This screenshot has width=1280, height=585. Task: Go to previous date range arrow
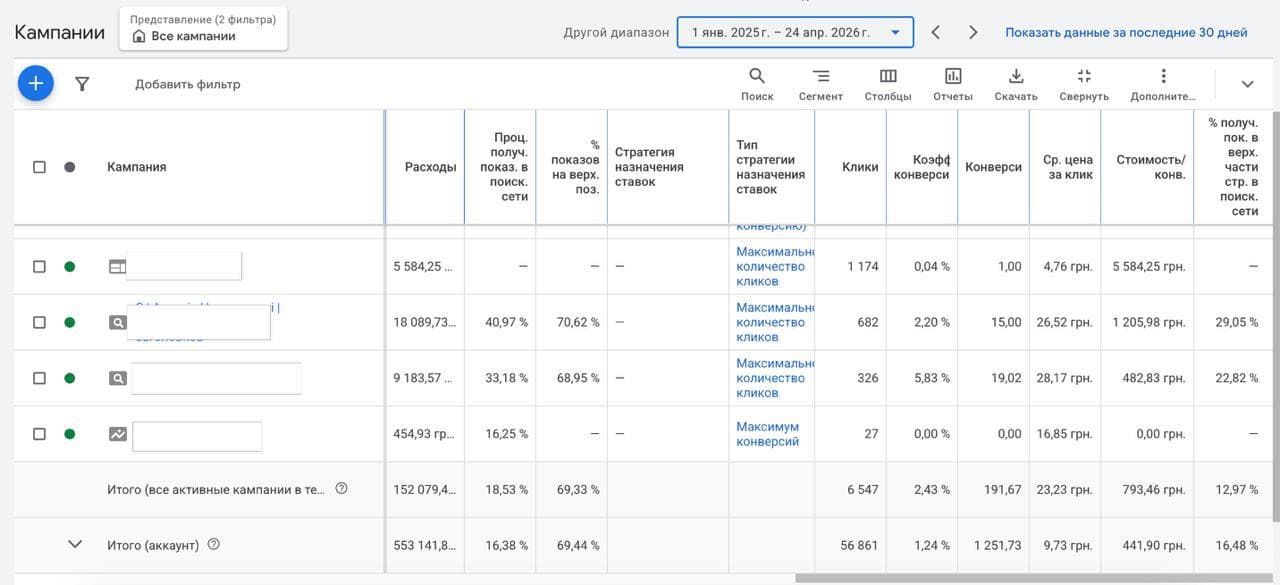click(x=936, y=32)
